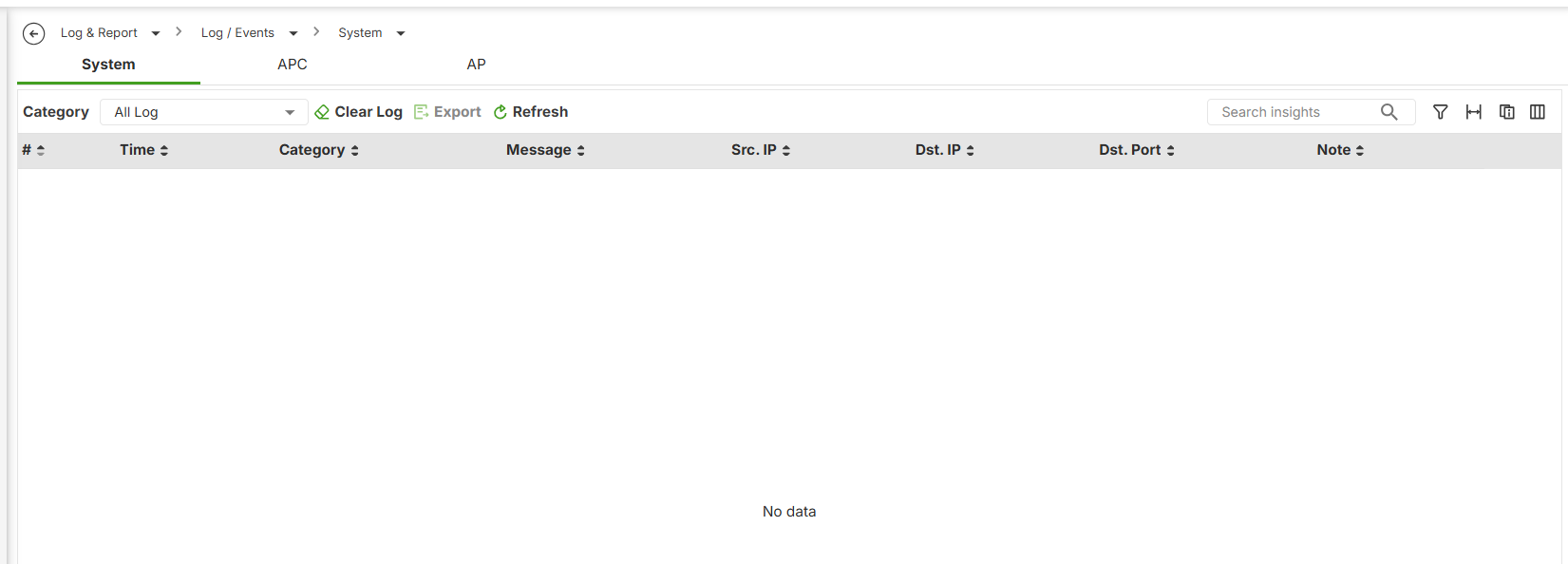Sort by the Message column header

(545, 150)
